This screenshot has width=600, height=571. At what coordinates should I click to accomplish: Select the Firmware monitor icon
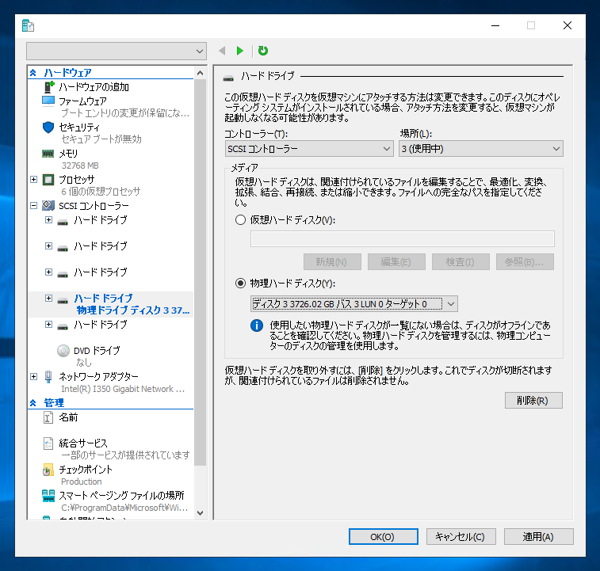point(48,101)
